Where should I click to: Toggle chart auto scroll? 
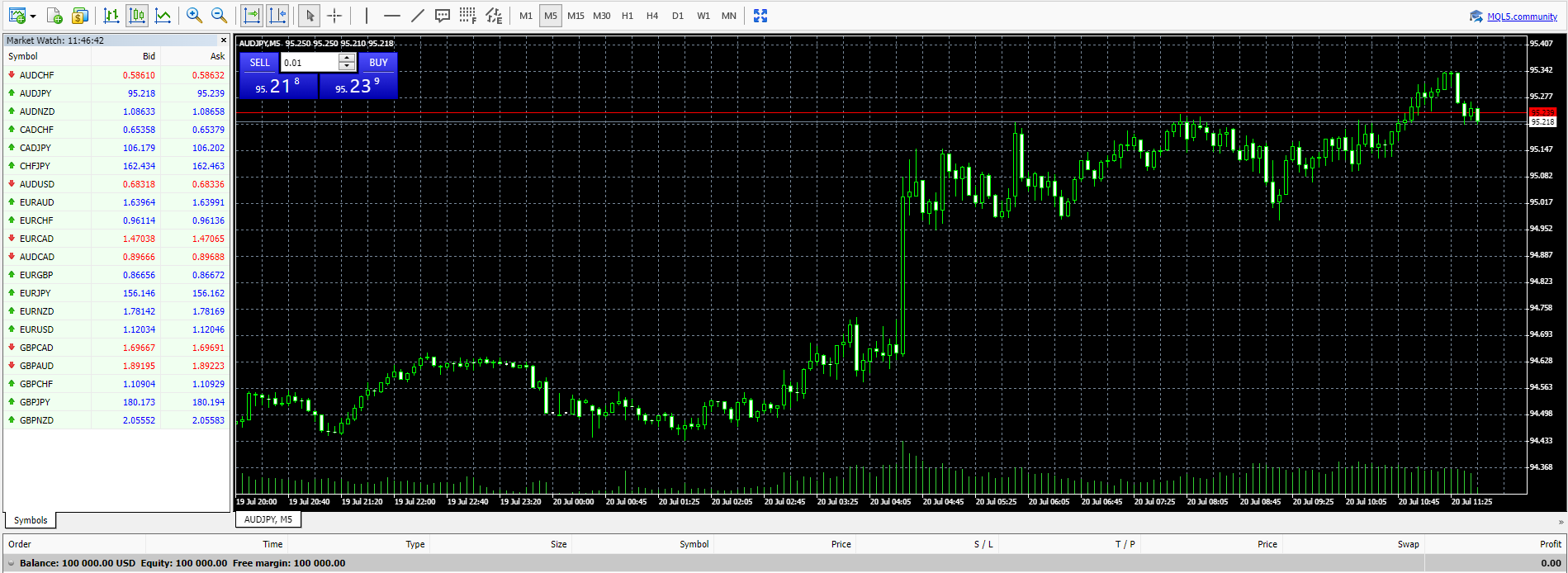[x=252, y=16]
